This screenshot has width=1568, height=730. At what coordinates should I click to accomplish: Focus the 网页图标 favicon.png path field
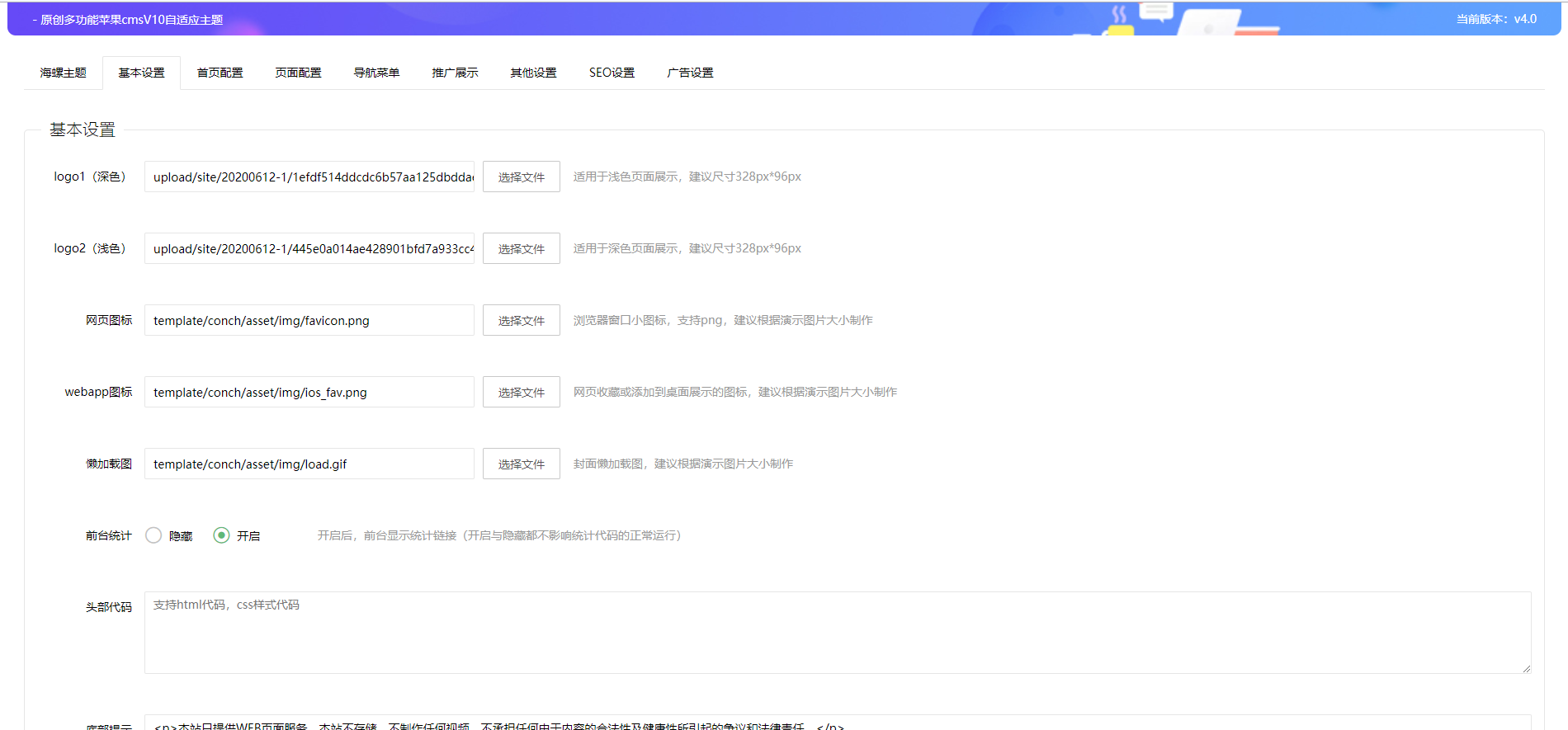coord(309,320)
